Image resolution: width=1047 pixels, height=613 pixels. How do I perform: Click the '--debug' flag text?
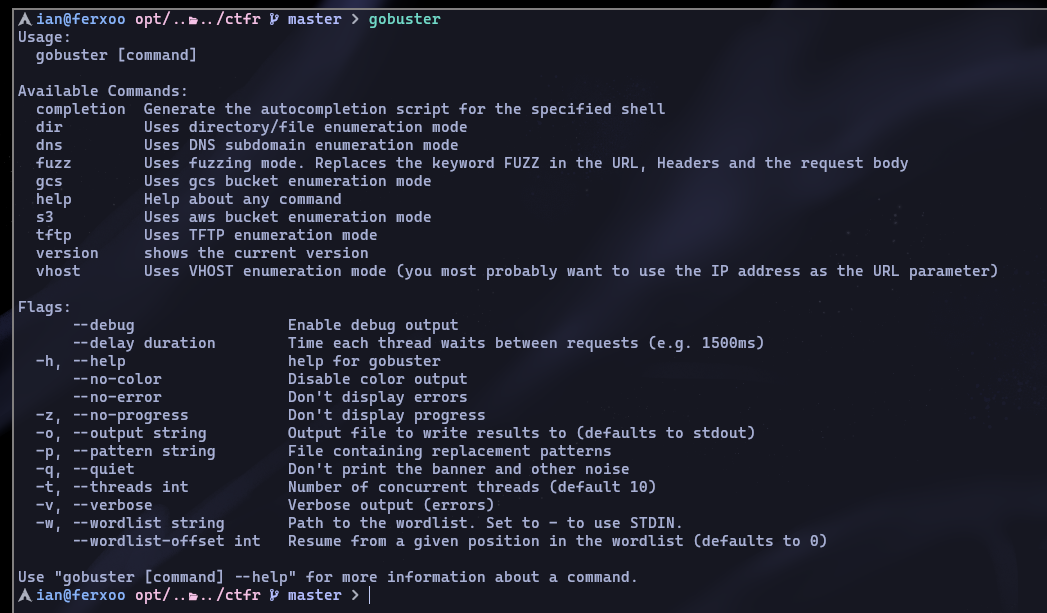pyautogui.click(x=103, y=325)
